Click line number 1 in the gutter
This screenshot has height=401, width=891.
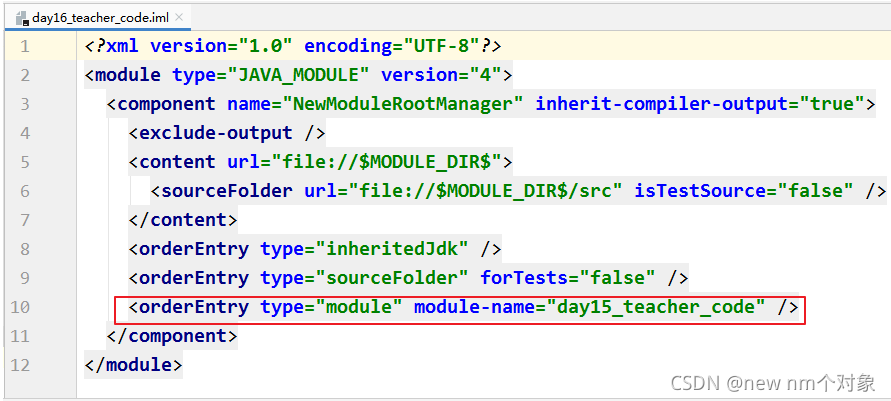(x=24, y=46)
